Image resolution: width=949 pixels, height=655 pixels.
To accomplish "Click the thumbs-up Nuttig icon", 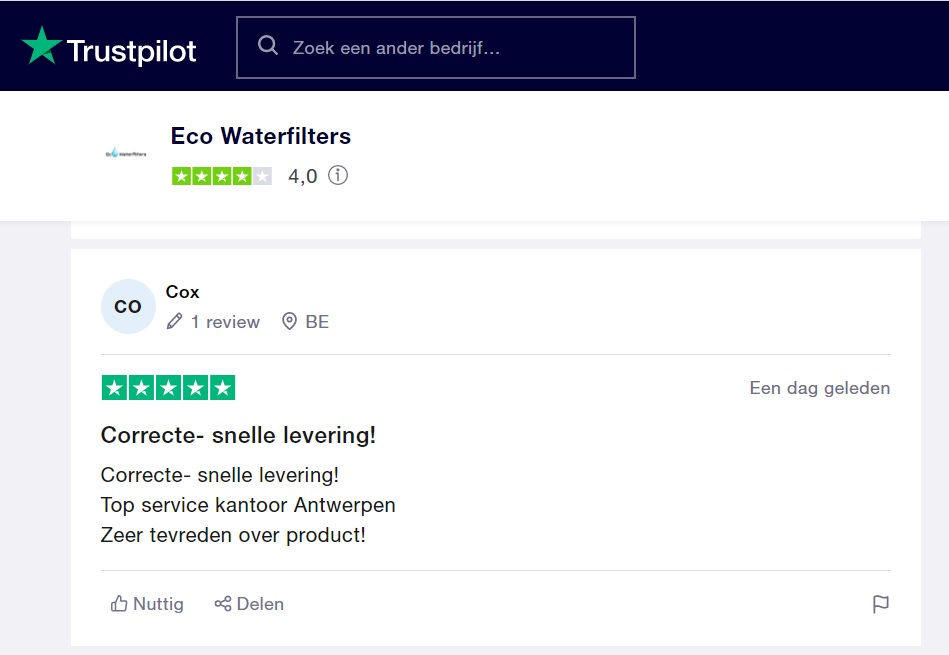I will pos(120,604).
